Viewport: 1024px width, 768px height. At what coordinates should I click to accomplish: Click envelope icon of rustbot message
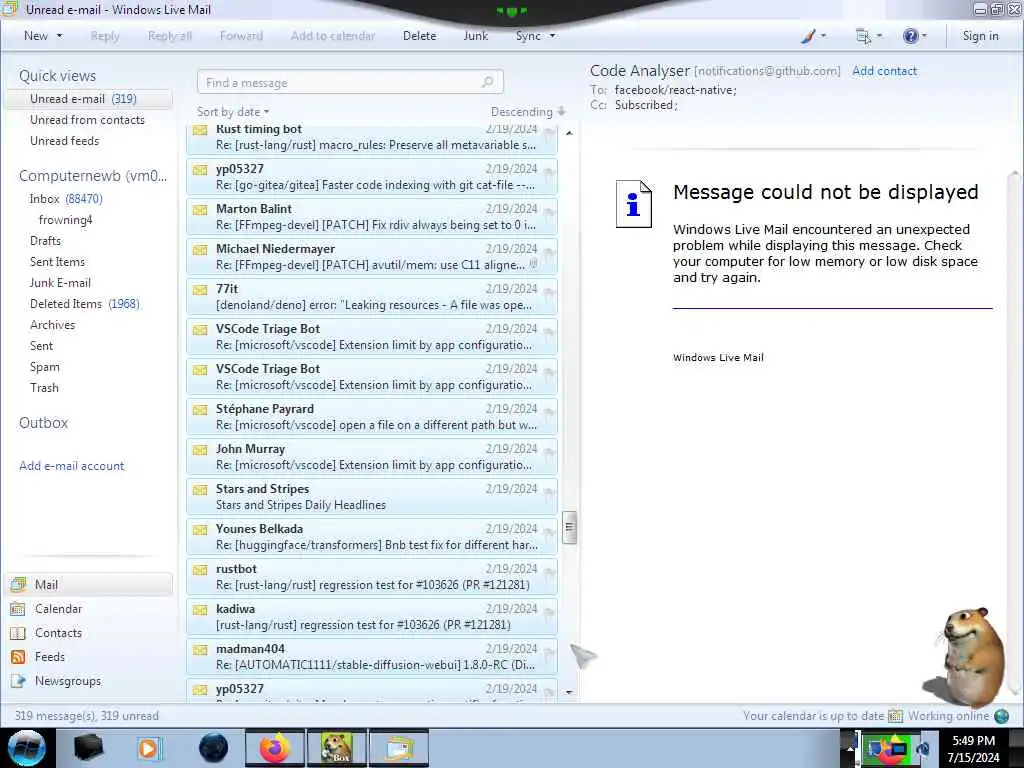click(x=200, y=569)
